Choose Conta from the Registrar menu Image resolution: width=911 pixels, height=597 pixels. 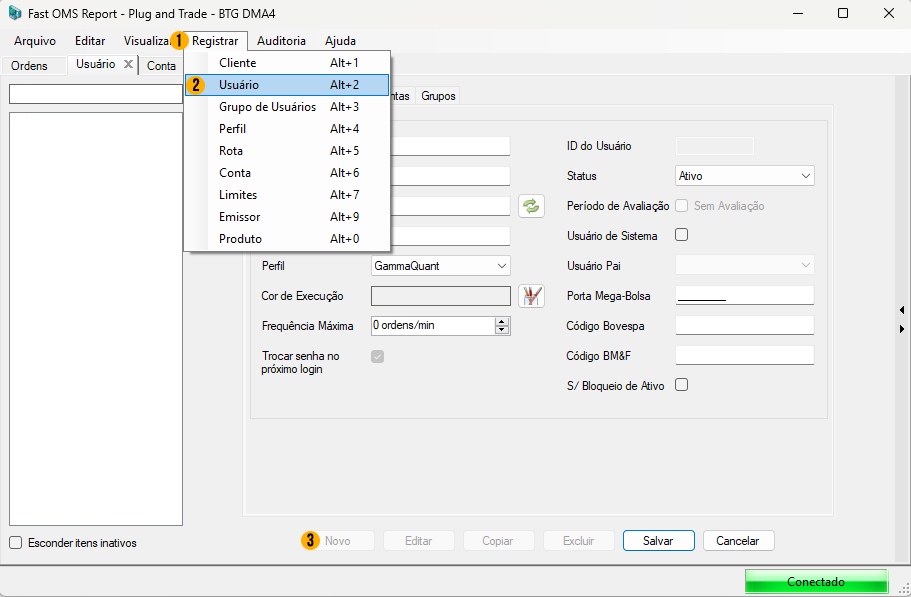[x=287, y=173]
